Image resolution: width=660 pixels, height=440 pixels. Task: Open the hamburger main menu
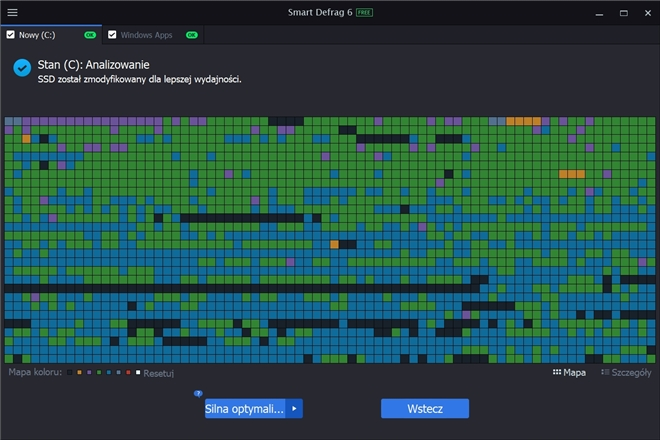pyautogui.click(x=12, y=12)
